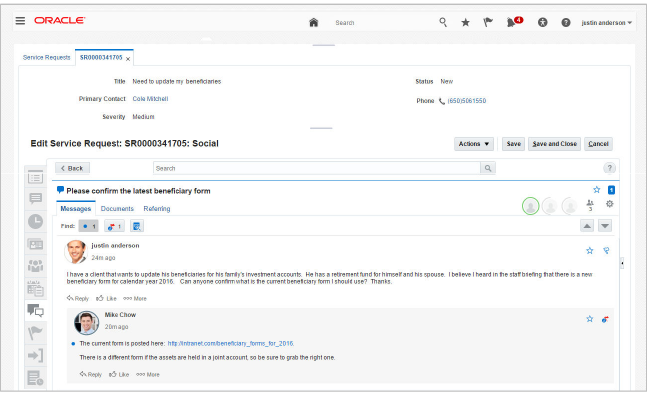Open the clock history sidebar icon
This screenshot has height=394, width=649.
(x=36, y=221)
